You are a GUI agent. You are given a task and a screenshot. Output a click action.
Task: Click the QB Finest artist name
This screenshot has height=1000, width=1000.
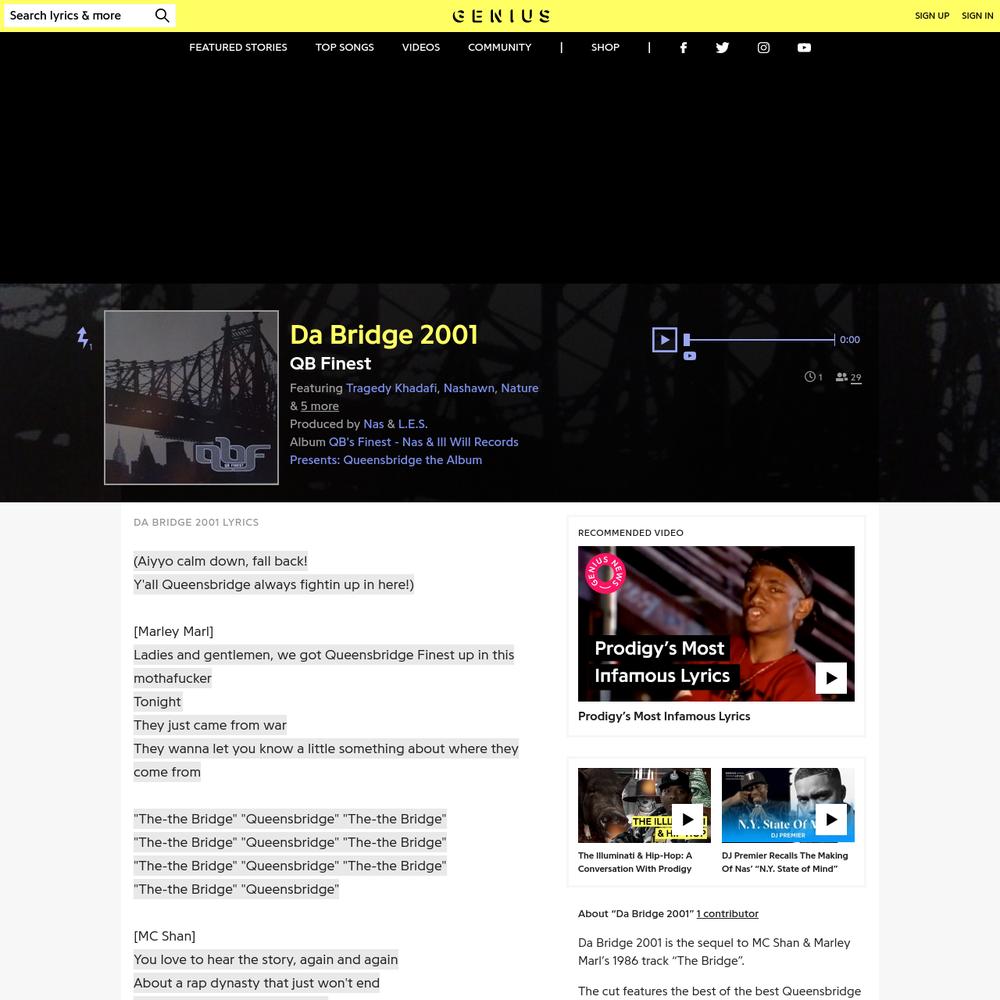[x=330, y=364]
